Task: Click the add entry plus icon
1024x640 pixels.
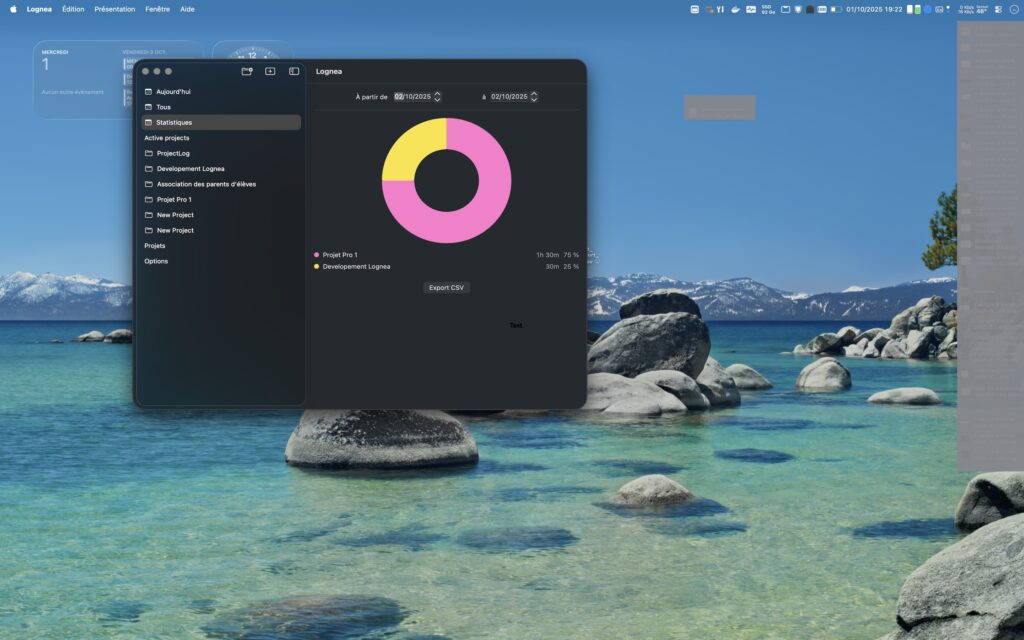Action: pyautogui.click(x=270, y=71)
